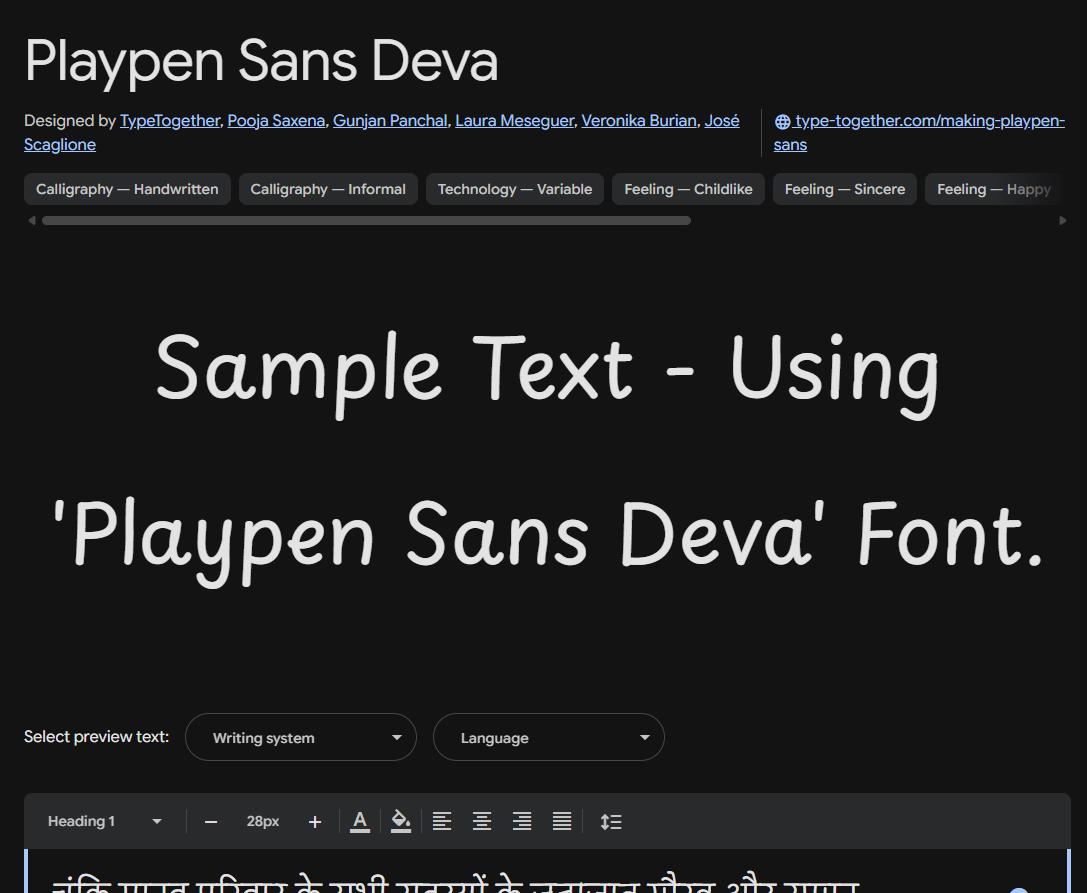Open the Veronika Burian designer link
The height and width of the screenshot is (893, 1087).
pos(638,121)
